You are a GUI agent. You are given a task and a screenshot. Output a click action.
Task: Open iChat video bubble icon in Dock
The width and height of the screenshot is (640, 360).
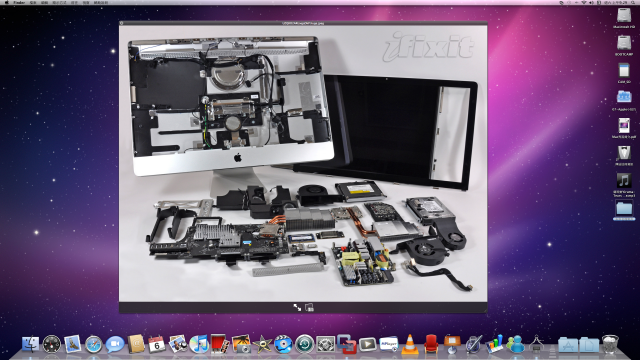pos(115,344)
